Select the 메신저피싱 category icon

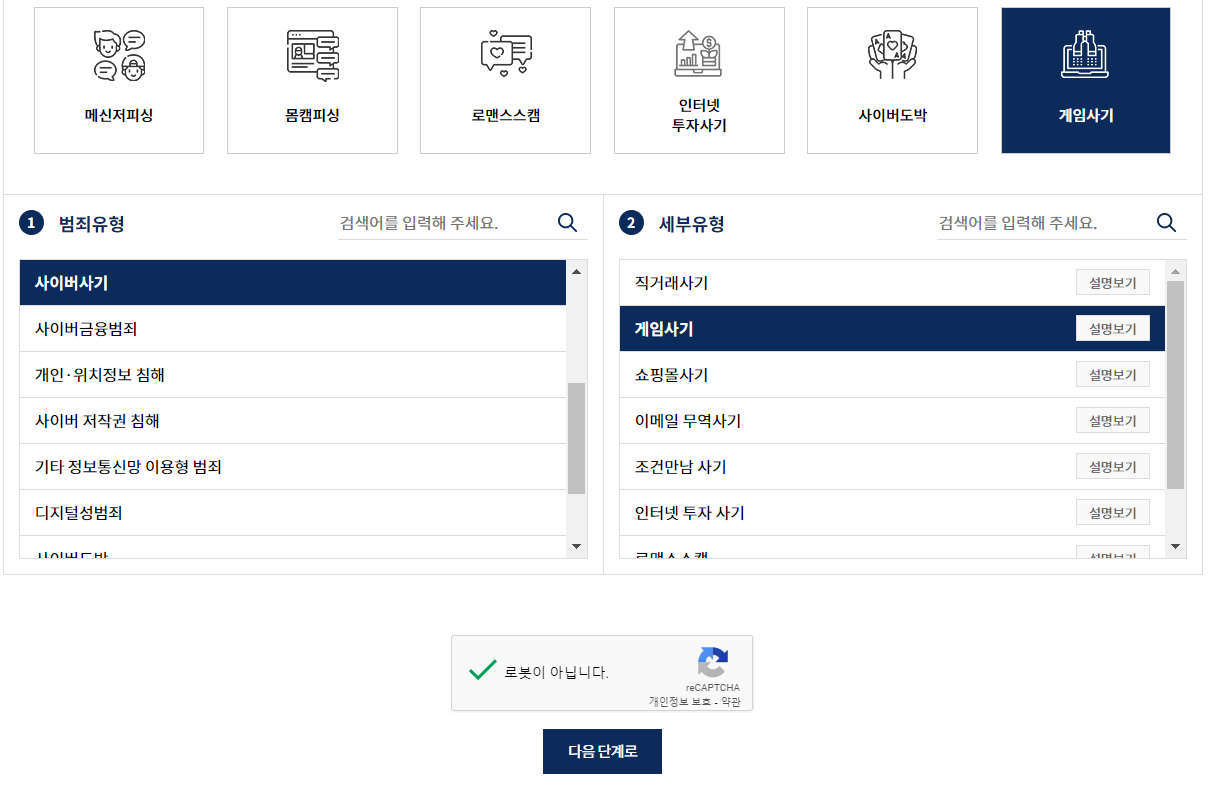pos(118,80)
